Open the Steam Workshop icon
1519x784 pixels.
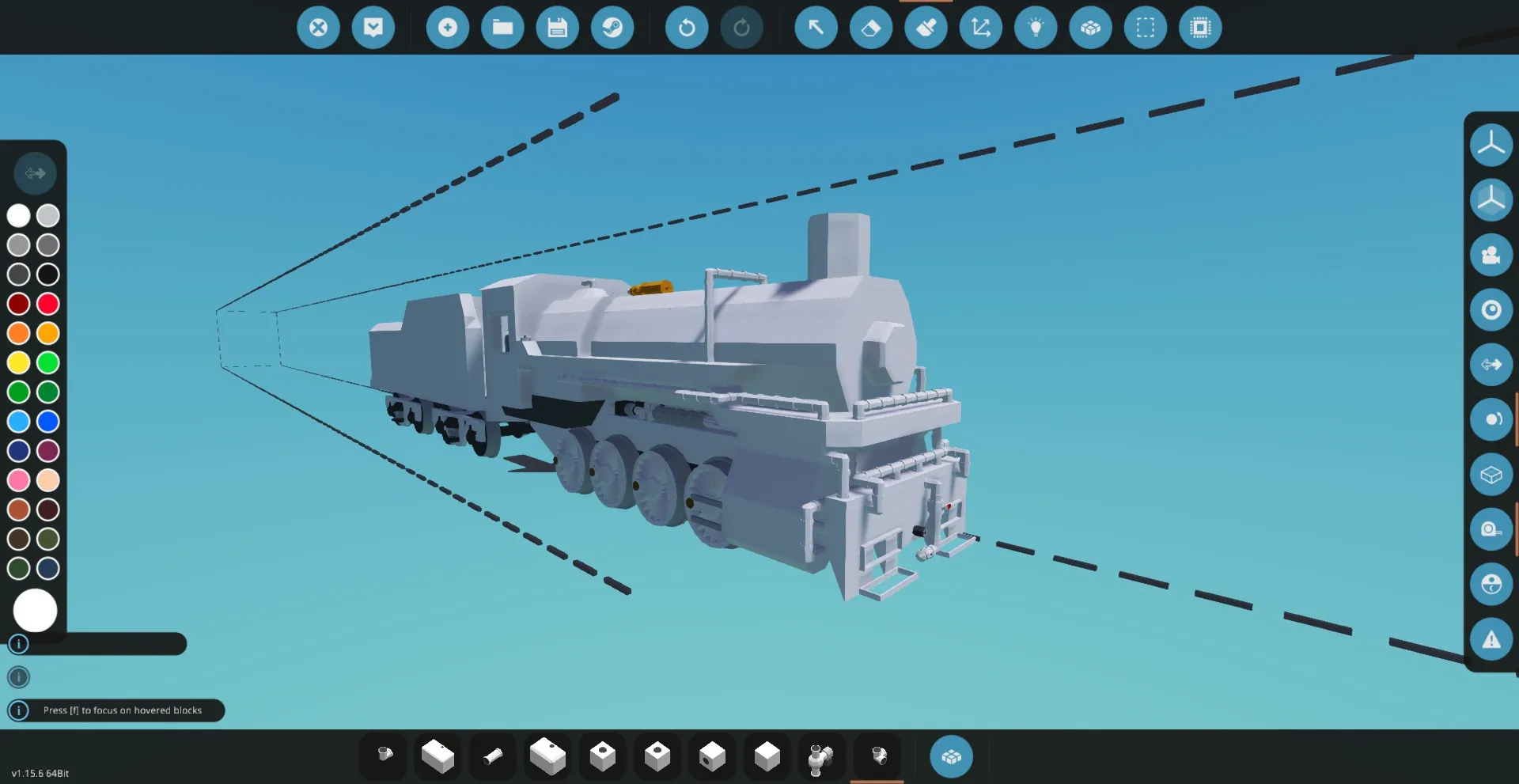pos(612,28)
